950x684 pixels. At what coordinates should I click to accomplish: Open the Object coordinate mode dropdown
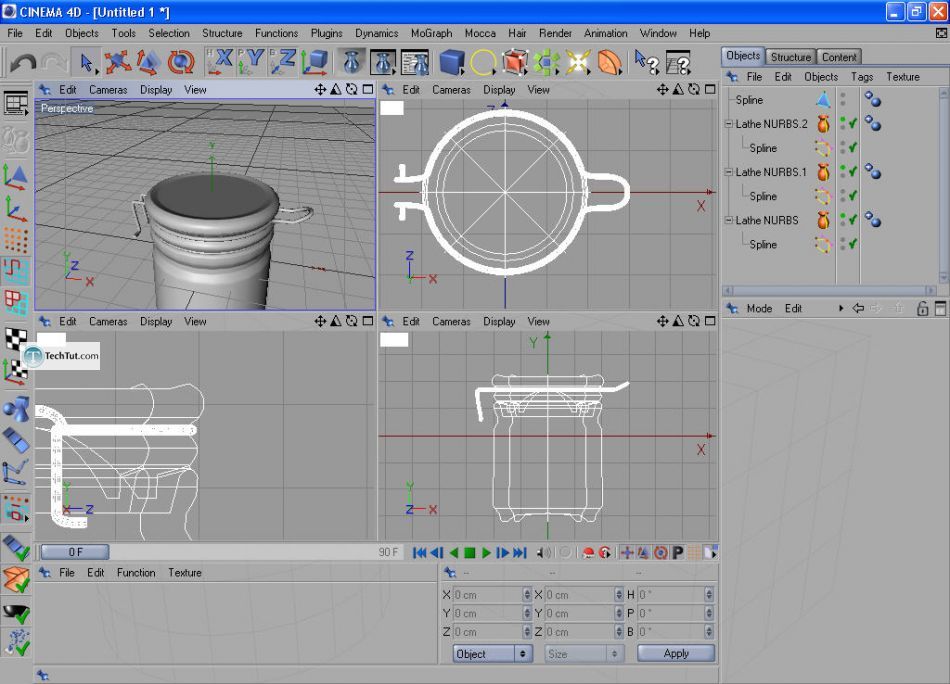click(492, 654)
